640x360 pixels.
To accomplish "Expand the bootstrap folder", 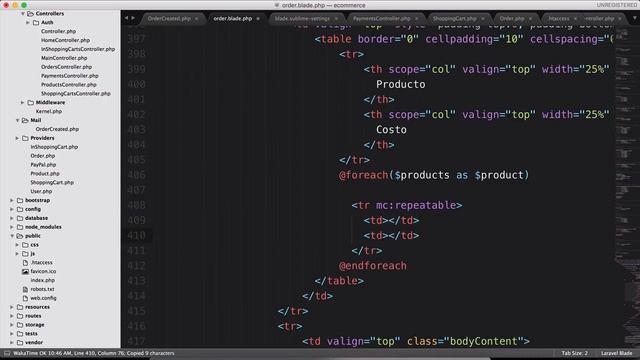I will coord(12,200).
